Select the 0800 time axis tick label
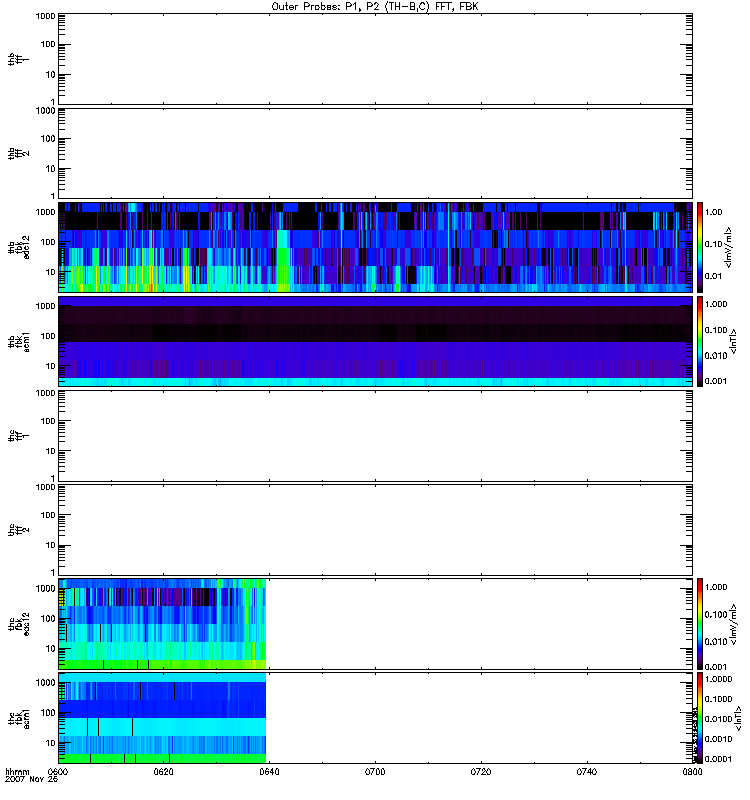750x800 pixels. pyautogui.click(x=689, y=773)
